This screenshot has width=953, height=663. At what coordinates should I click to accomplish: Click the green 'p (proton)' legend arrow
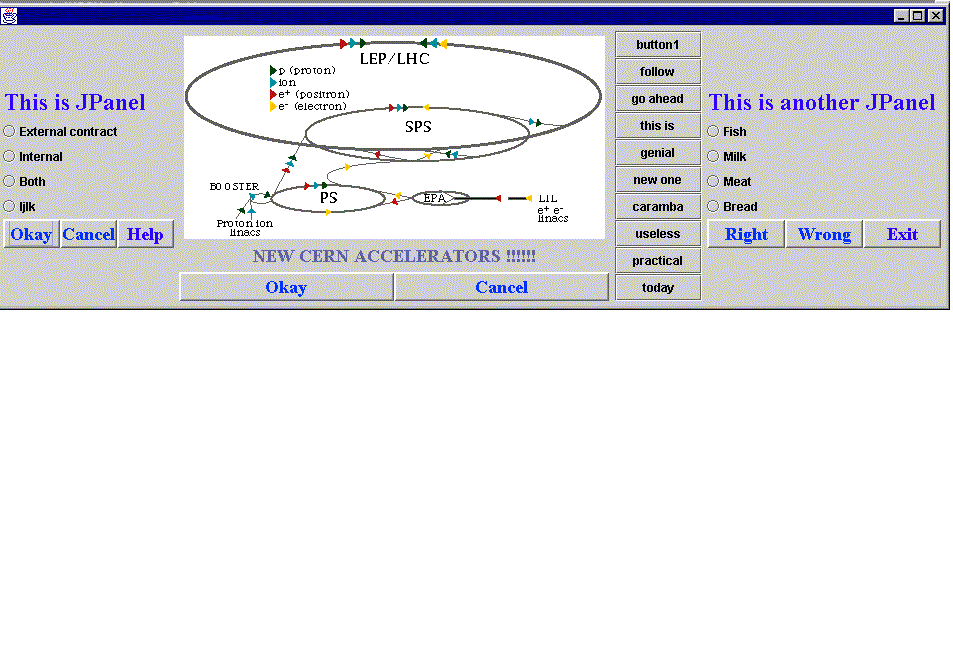(x=274, y=70)
